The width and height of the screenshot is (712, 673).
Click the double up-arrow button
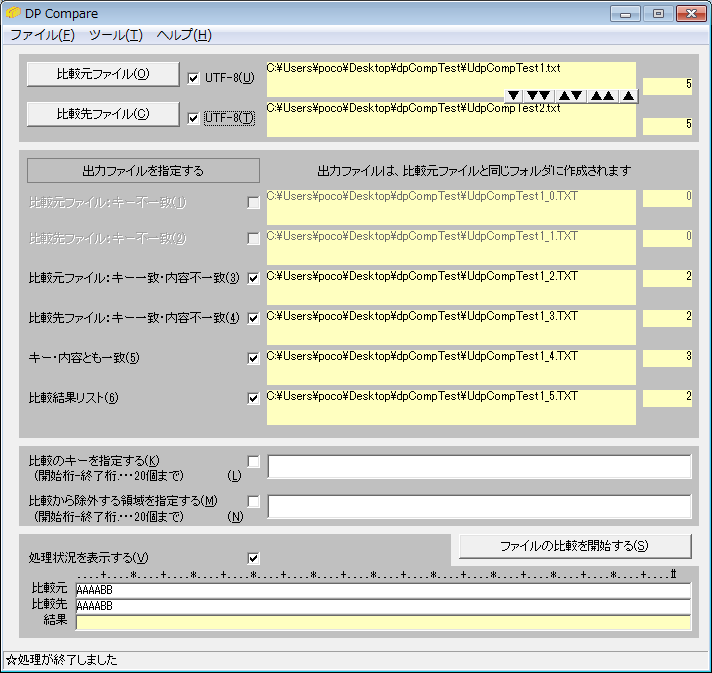(x=602, y=96)
